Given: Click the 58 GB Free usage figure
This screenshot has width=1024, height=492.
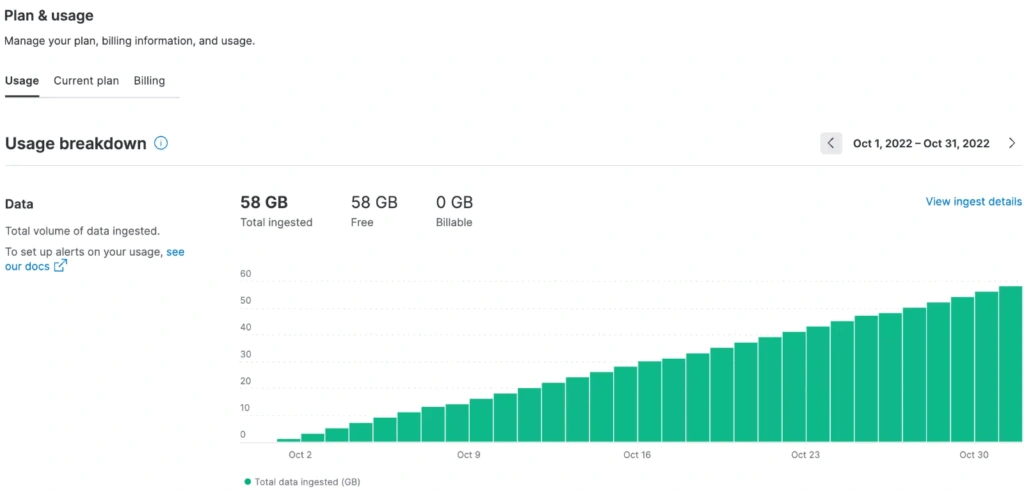Looking at the screenshot, I should point(374,202).
